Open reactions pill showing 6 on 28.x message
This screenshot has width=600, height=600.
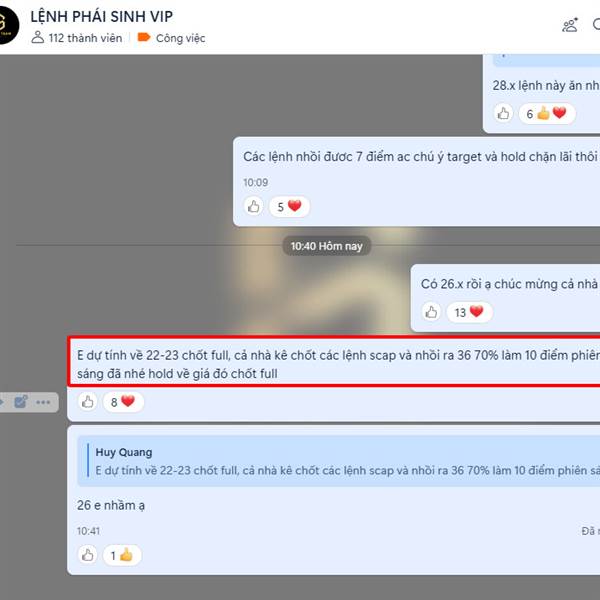pyautogui.click(x=547, y=113)
